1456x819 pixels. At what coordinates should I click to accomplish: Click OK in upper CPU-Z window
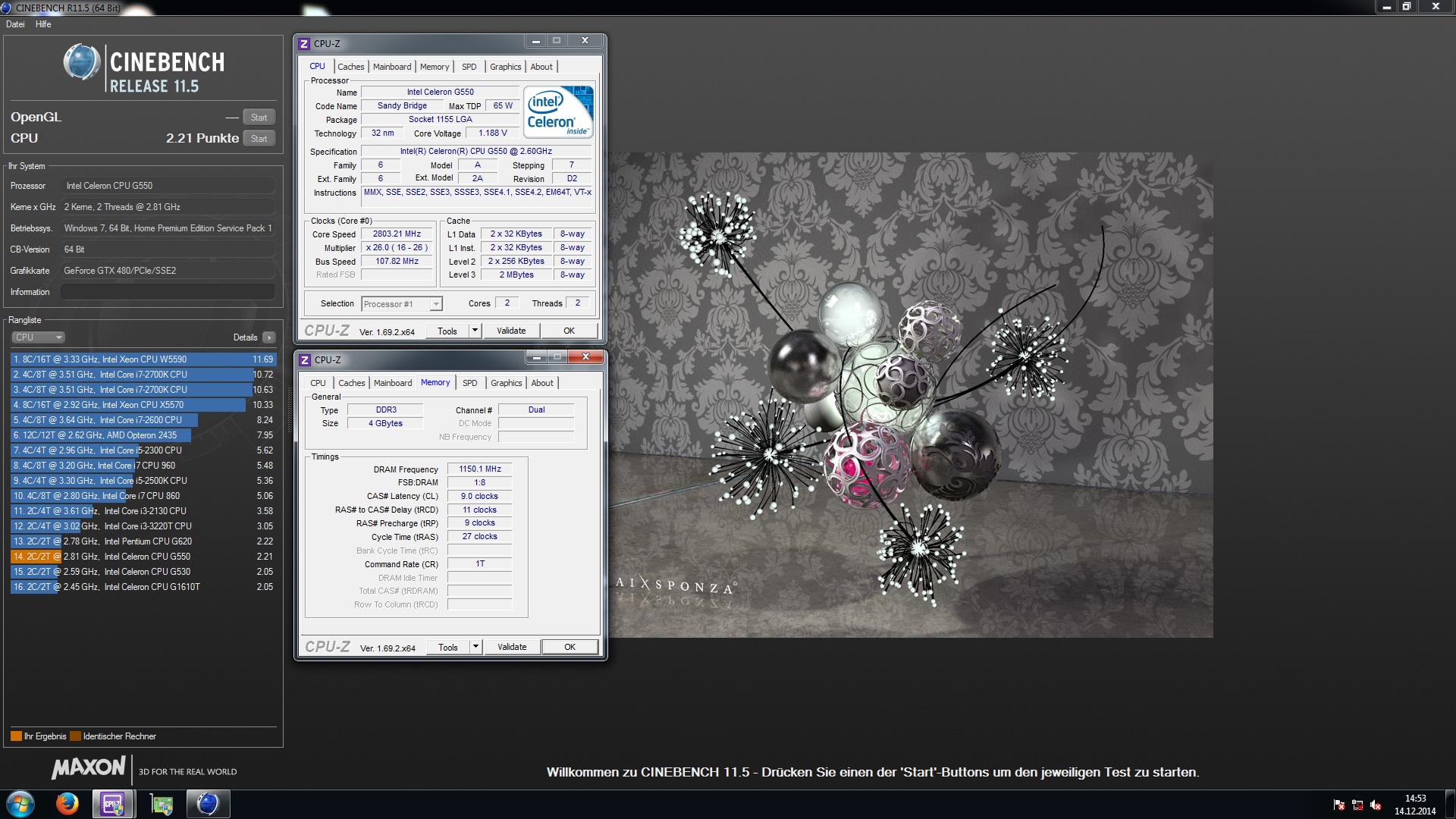[570, 331]
